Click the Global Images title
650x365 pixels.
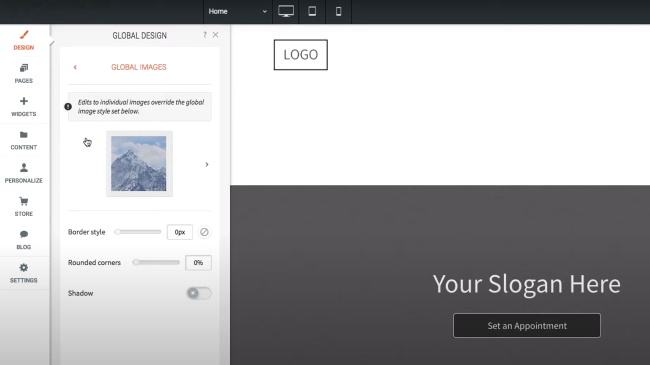(x=139, y=67)
